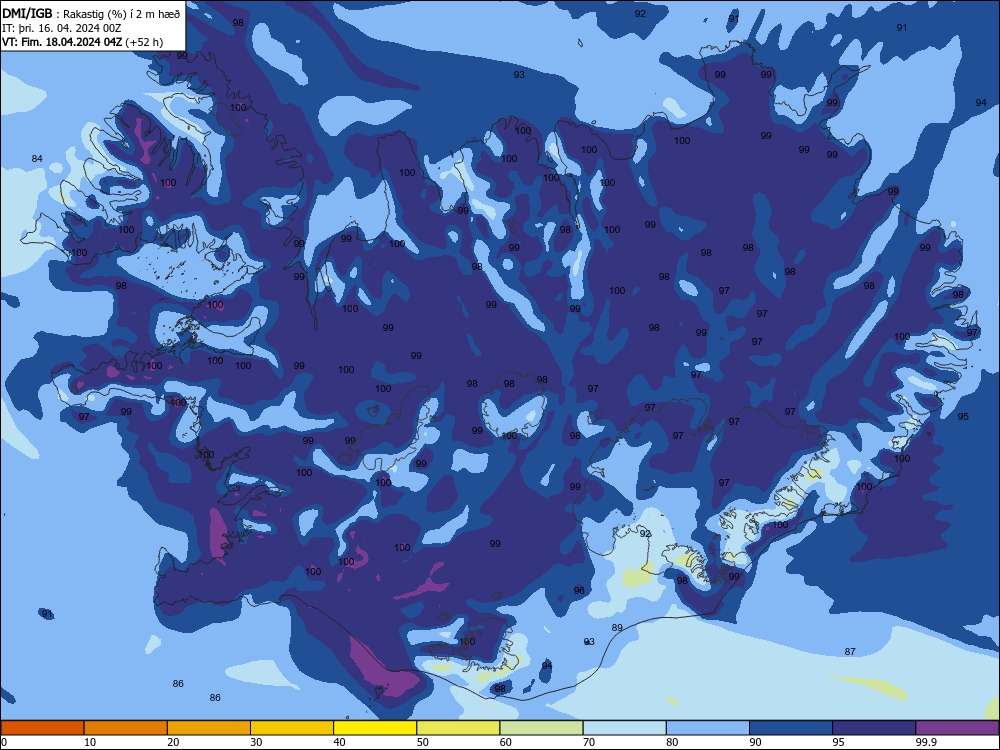Choose the pale blue 70–80 legend swatch
Screen dimensions: 1000x750
(x=625, y=728)
